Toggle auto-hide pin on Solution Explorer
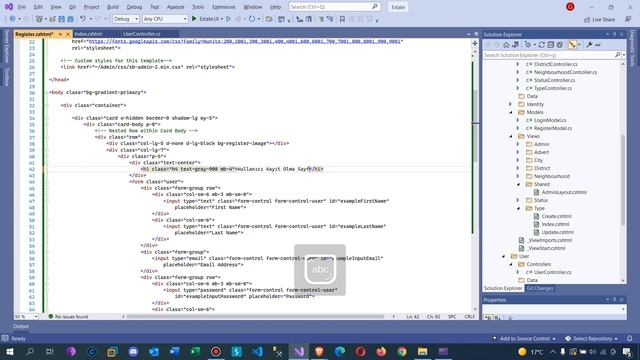640x360 pixels. click(x=614, y=34)
